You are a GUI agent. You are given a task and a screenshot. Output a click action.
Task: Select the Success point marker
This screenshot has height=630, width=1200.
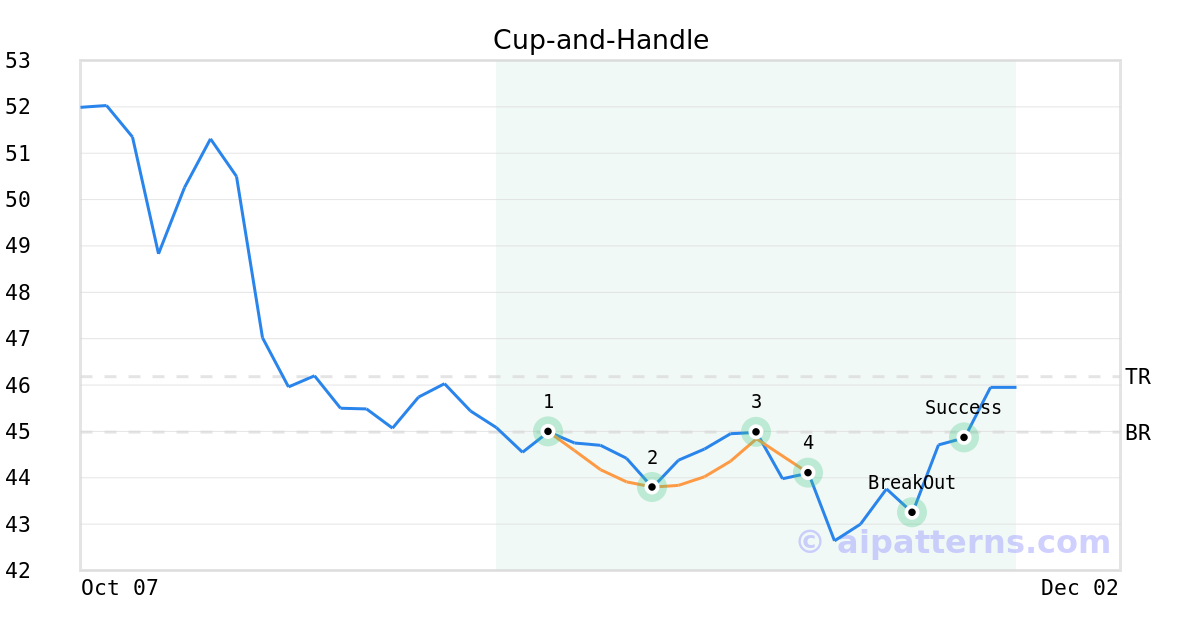[964, 437]
